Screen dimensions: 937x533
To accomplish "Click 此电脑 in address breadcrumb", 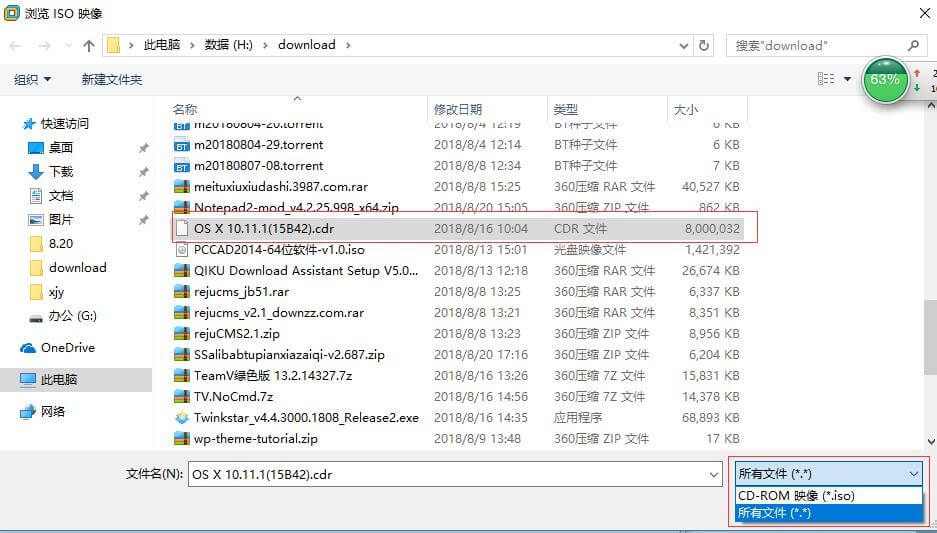I will point(162,45).
